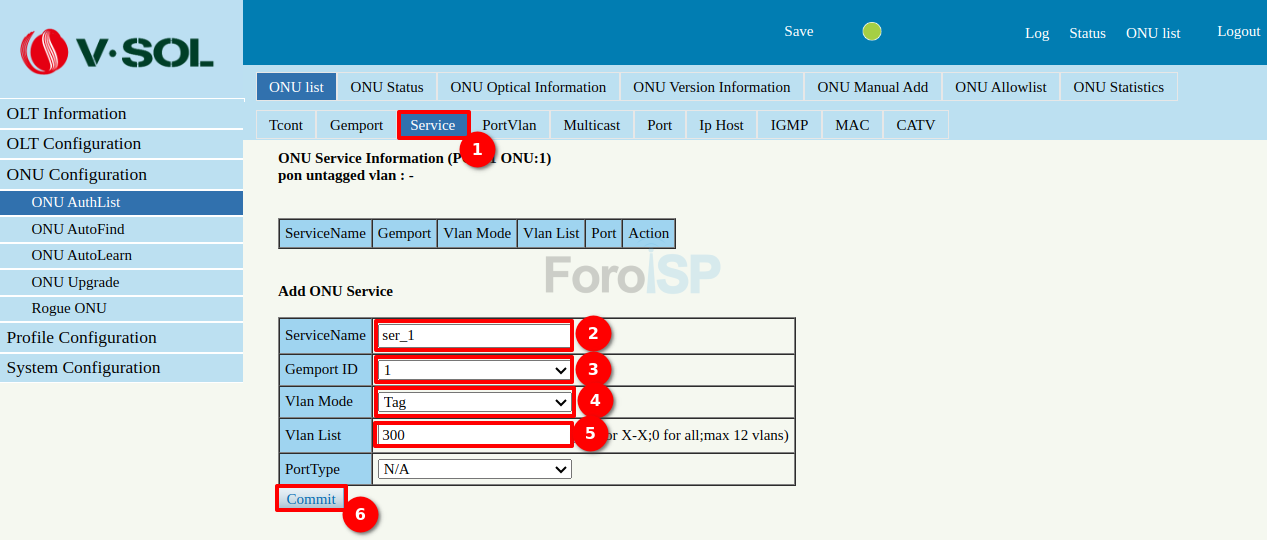Click into the Vlan List field
The height and width of the screenshot is (540, 1267).
pos(473,435)
